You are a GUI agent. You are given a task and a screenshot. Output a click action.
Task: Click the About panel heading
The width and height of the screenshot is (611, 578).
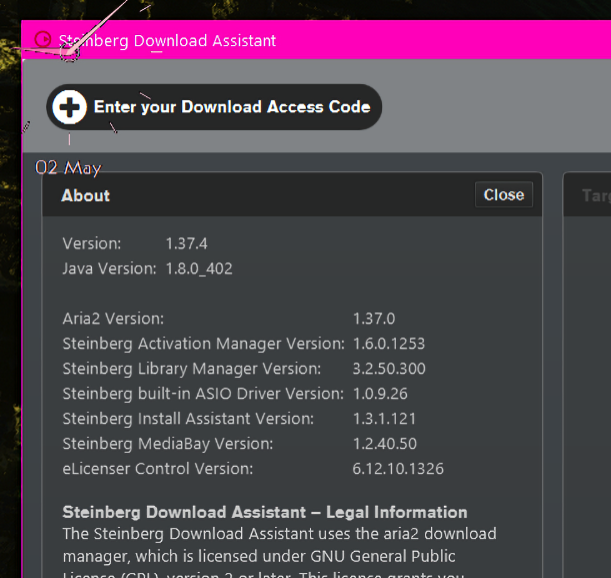coord(86,196)
